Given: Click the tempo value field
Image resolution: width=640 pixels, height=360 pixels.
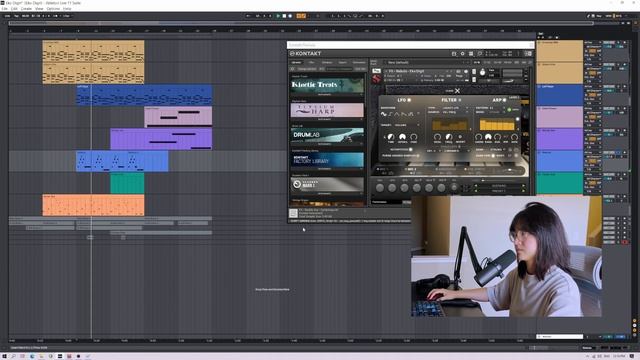Looking at the screenshot, I should (x=25, y=16).
